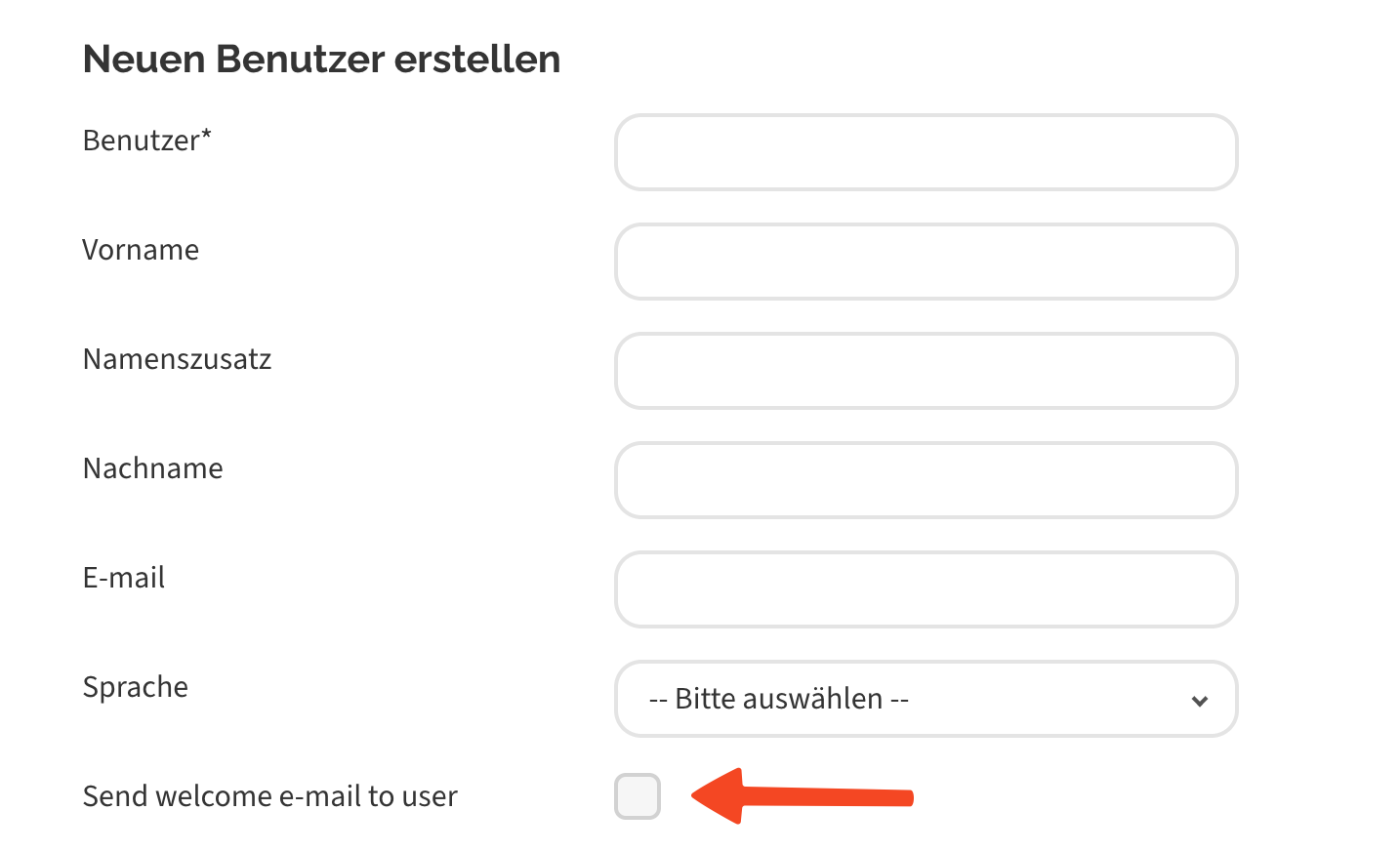Click the "-- Bitte auswählen --" placeholder text
This screenshot has height=851, width=1400.
click(778, 699)
